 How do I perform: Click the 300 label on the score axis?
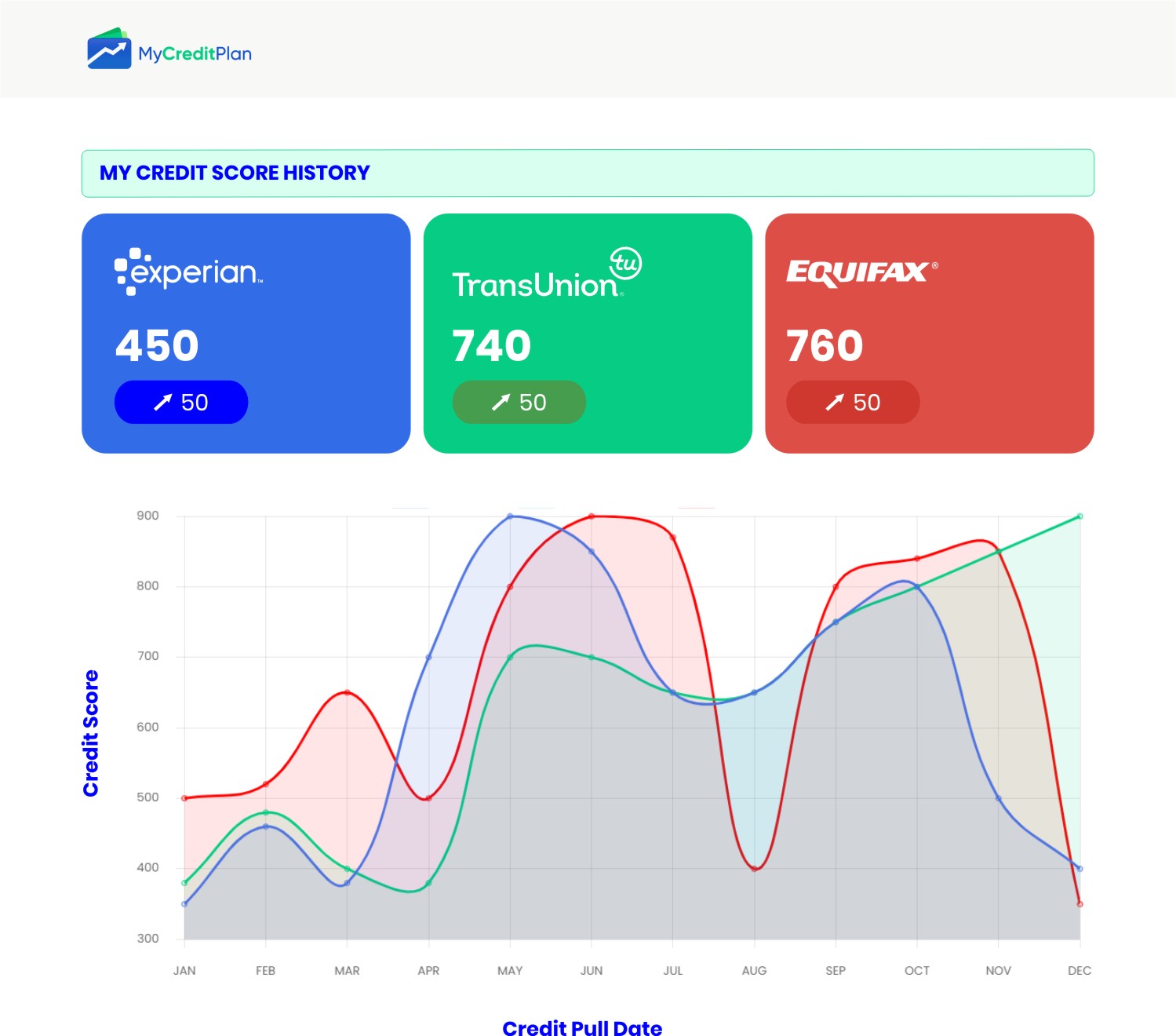pyautogui.click(x=147, y=939)
